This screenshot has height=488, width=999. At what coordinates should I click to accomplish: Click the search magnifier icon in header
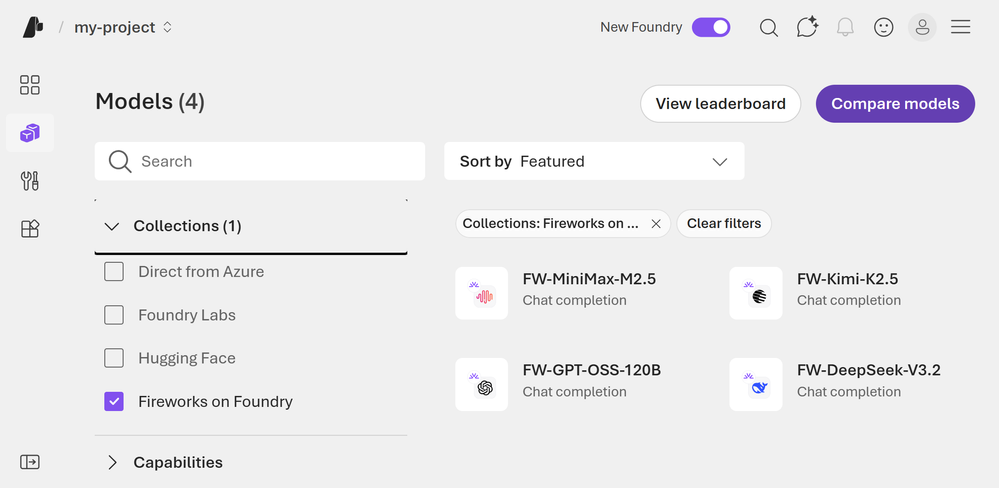pyautogui.click(x=768, y=28)
